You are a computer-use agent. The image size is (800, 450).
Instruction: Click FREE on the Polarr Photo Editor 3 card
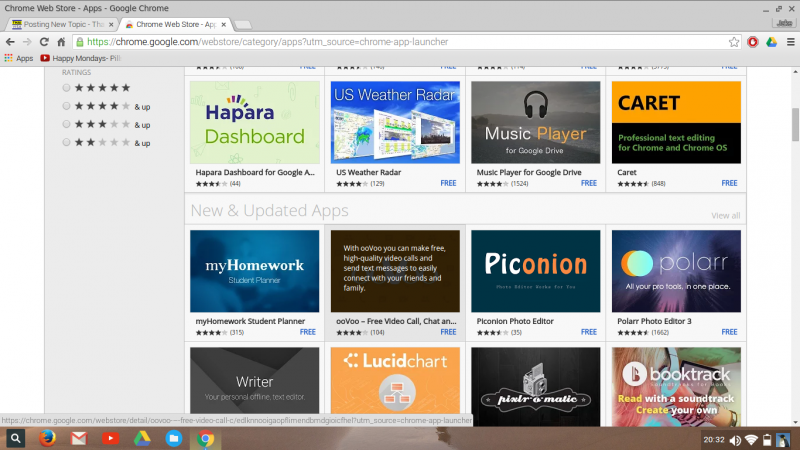[x=729, y=332]
